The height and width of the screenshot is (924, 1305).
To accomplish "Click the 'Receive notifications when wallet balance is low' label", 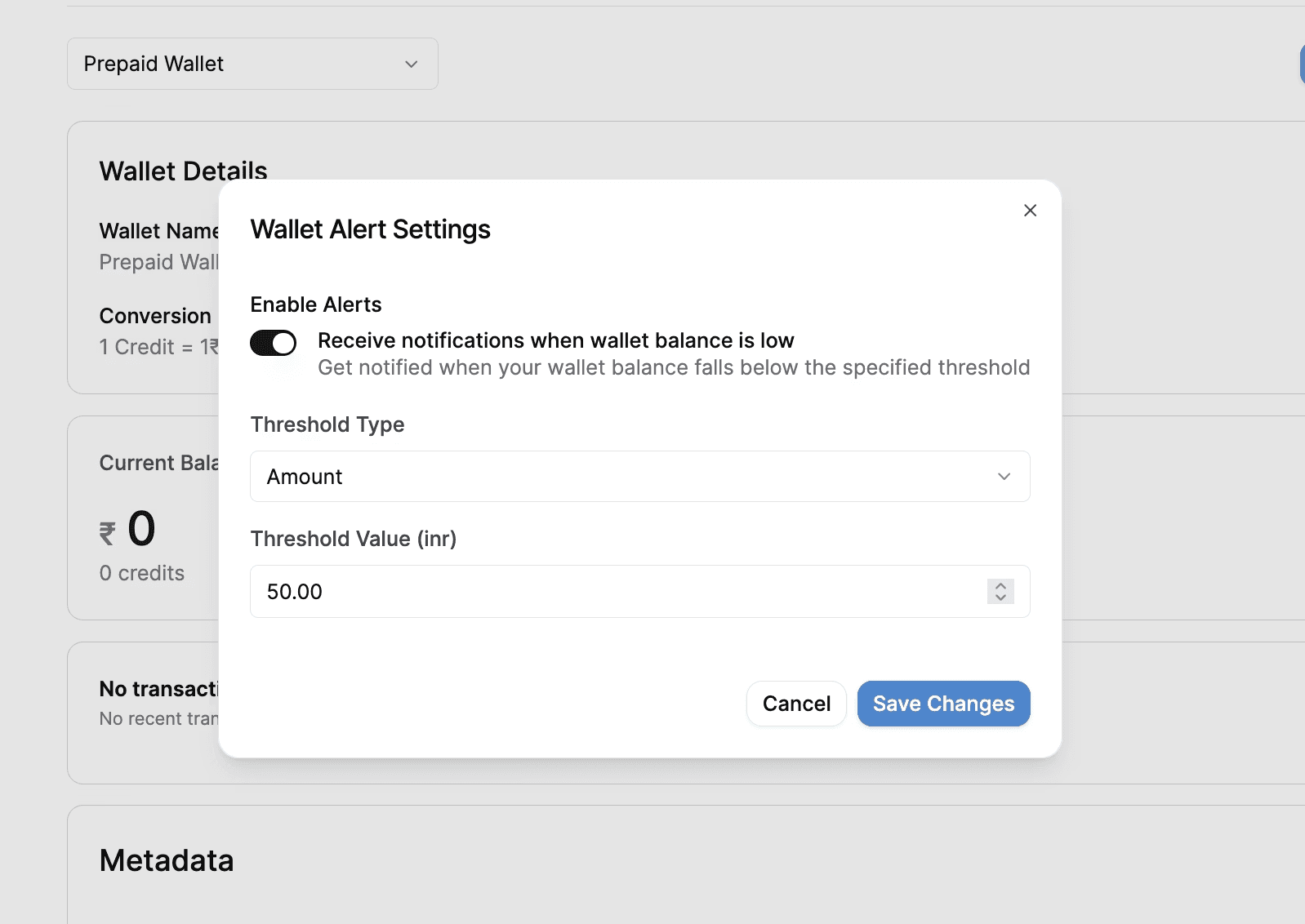I will [555, 340].
